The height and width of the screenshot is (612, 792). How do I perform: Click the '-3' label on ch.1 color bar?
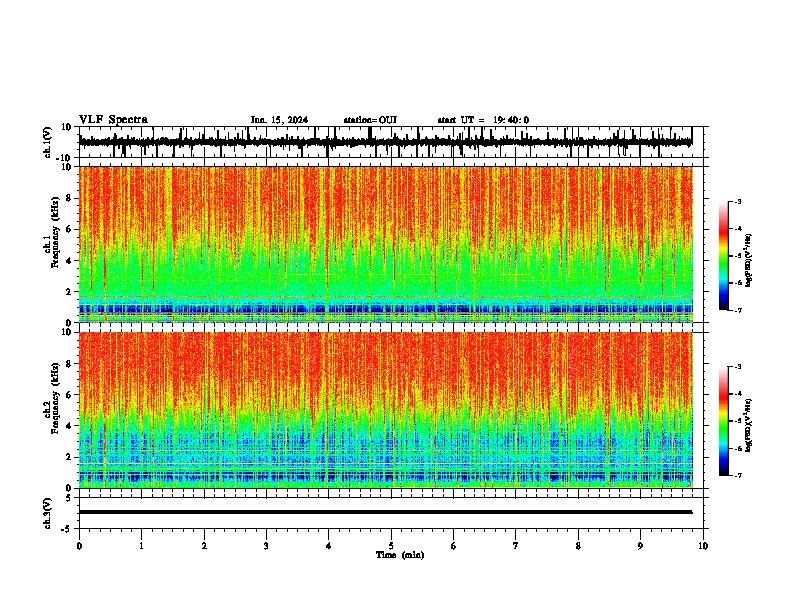pos(737,201)
